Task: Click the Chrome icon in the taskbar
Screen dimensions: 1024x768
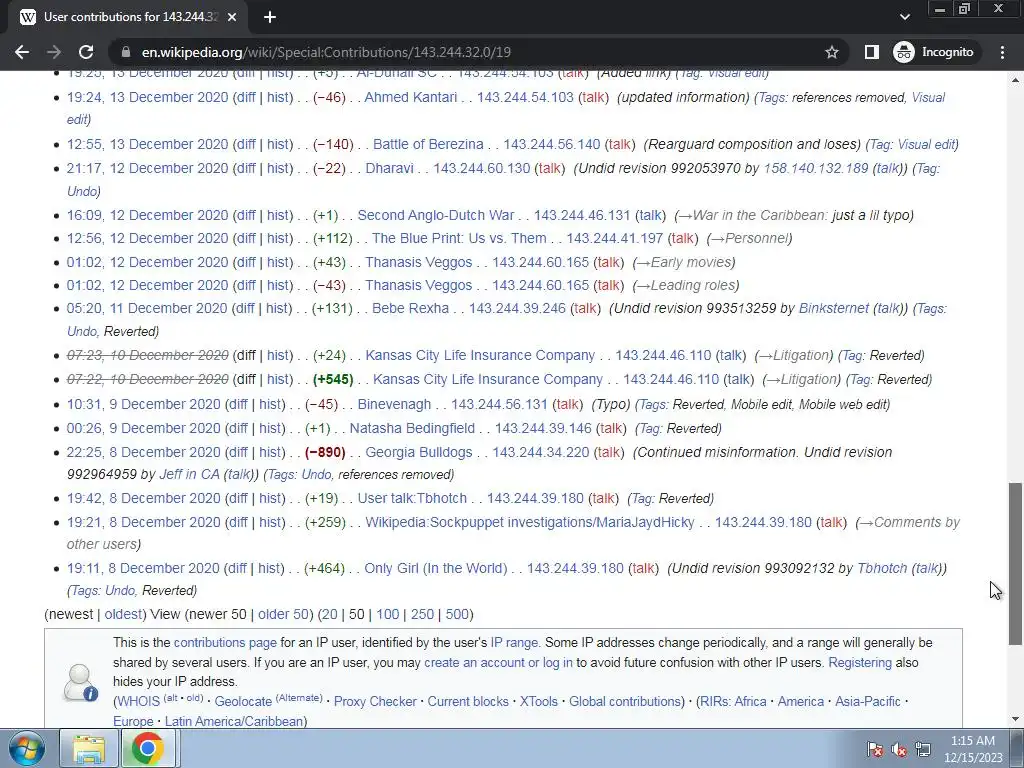Action: point(148,748)
